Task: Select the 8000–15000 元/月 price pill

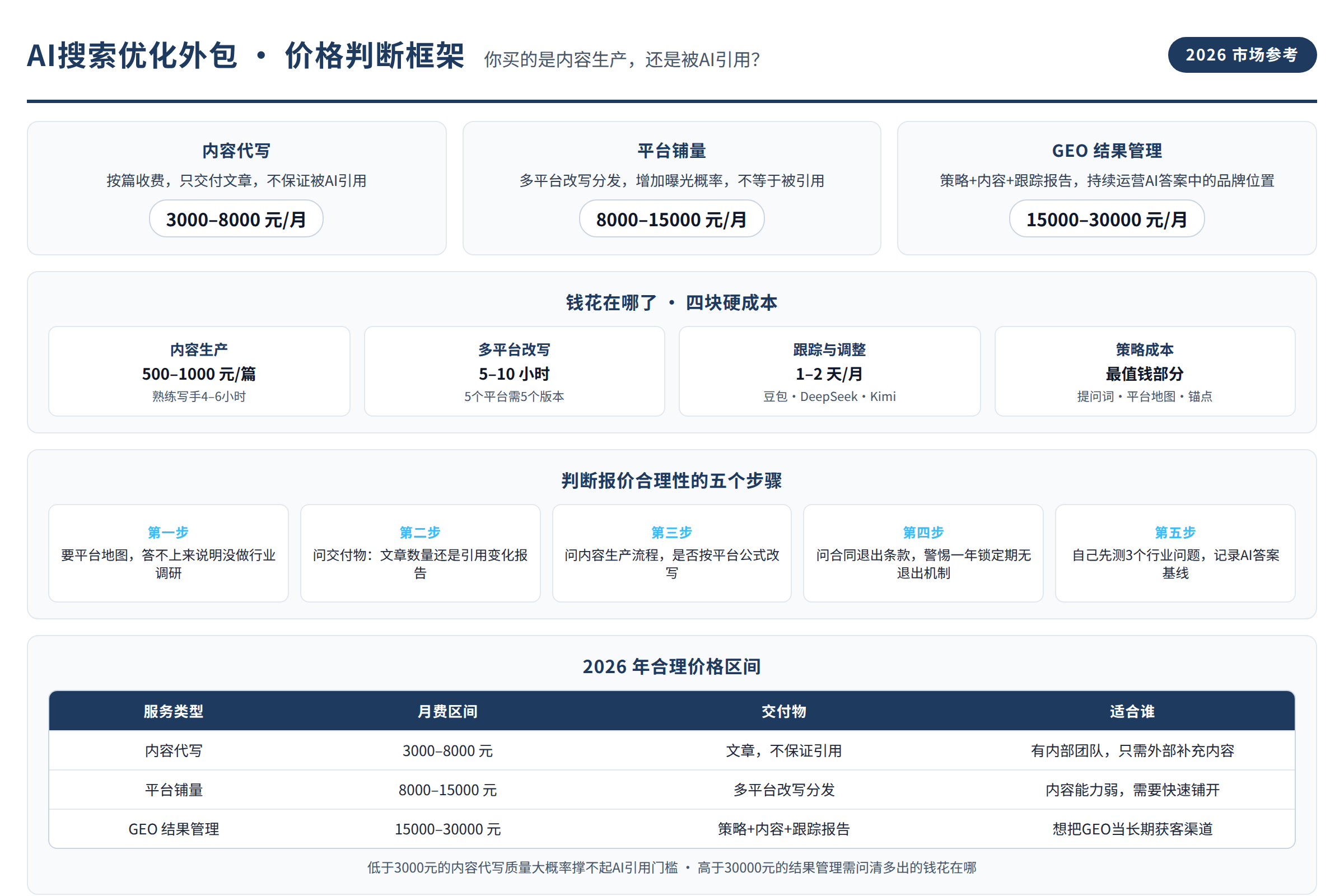Action: point(671,219)
